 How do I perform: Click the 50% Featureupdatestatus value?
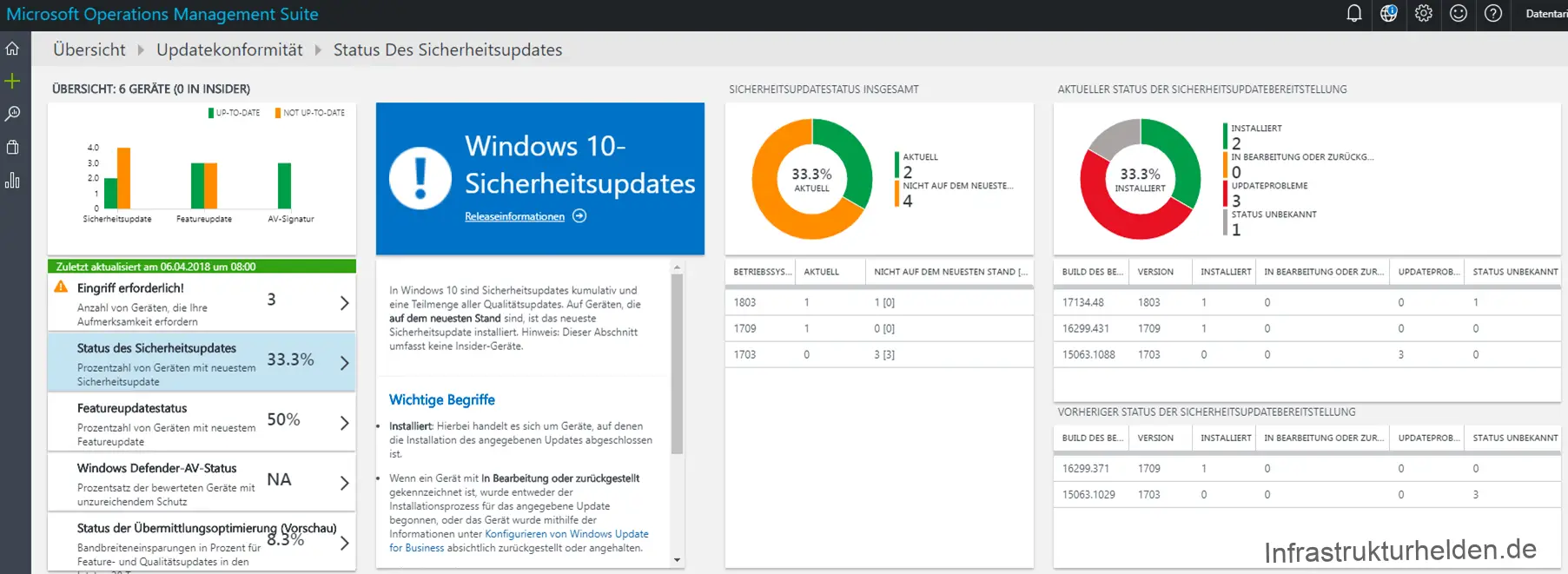tap(283, 419)
